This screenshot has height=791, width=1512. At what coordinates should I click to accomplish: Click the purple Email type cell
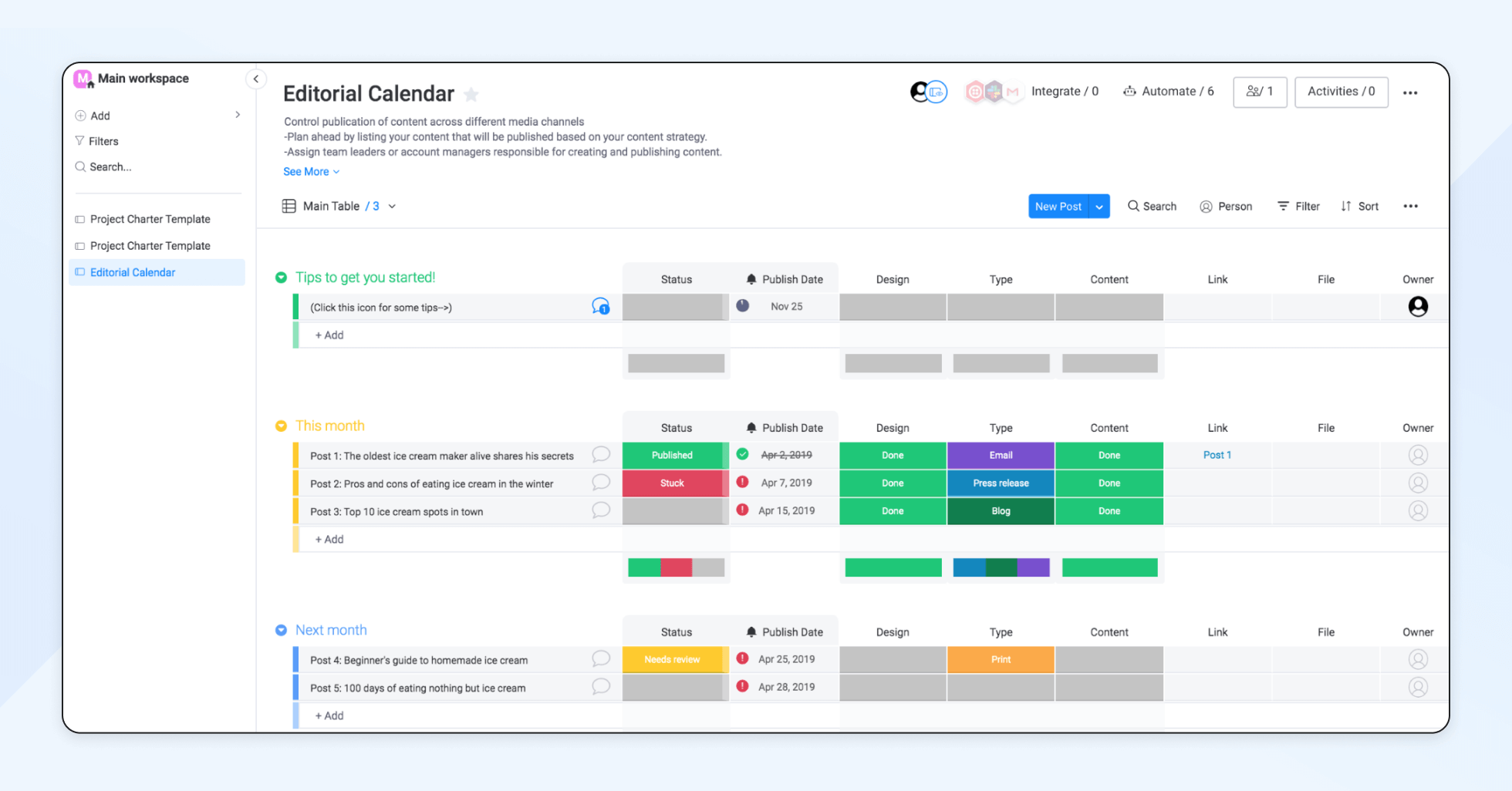[x=1001, y=456]
